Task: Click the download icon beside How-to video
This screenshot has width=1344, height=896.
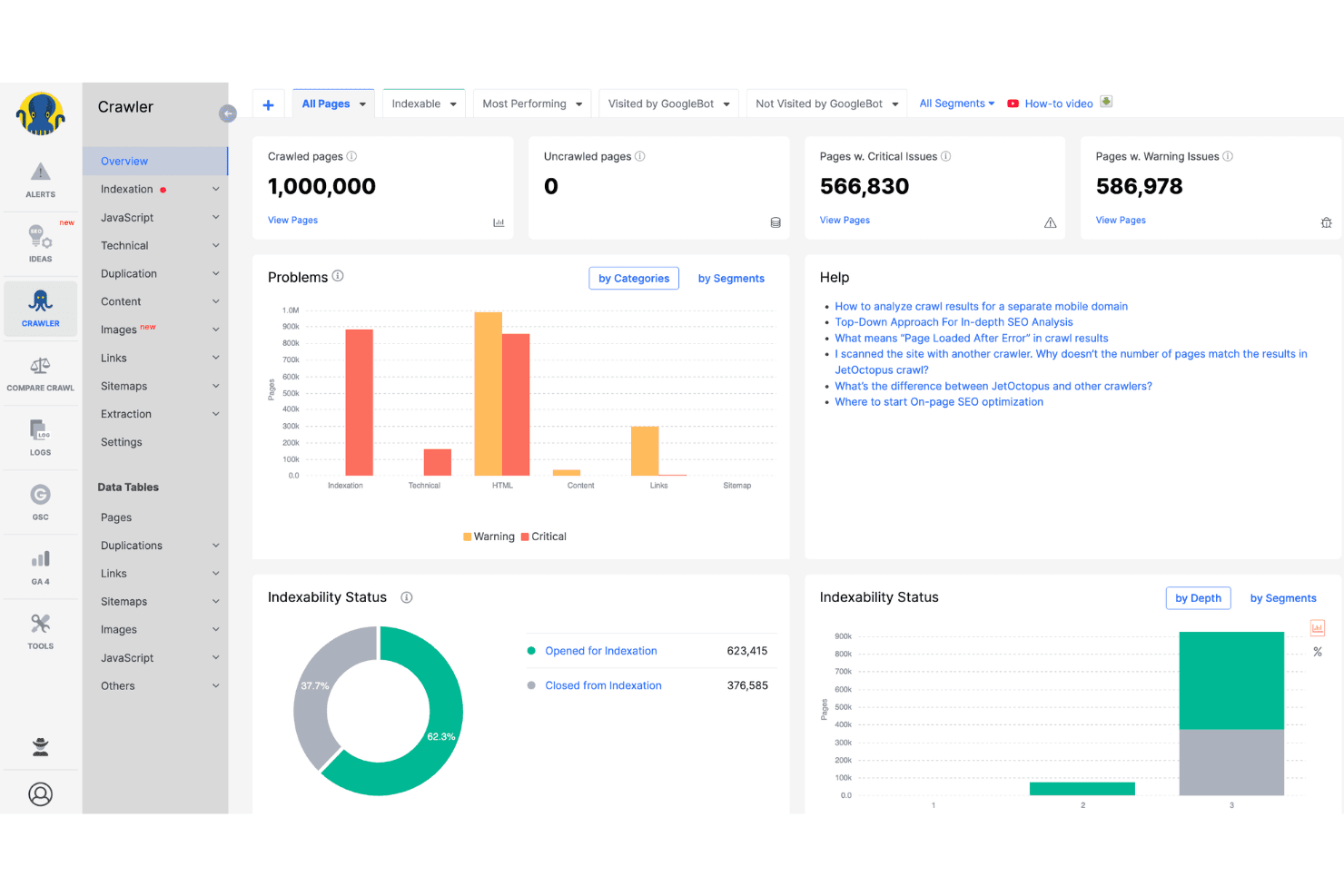Action: coord(1106,102)
